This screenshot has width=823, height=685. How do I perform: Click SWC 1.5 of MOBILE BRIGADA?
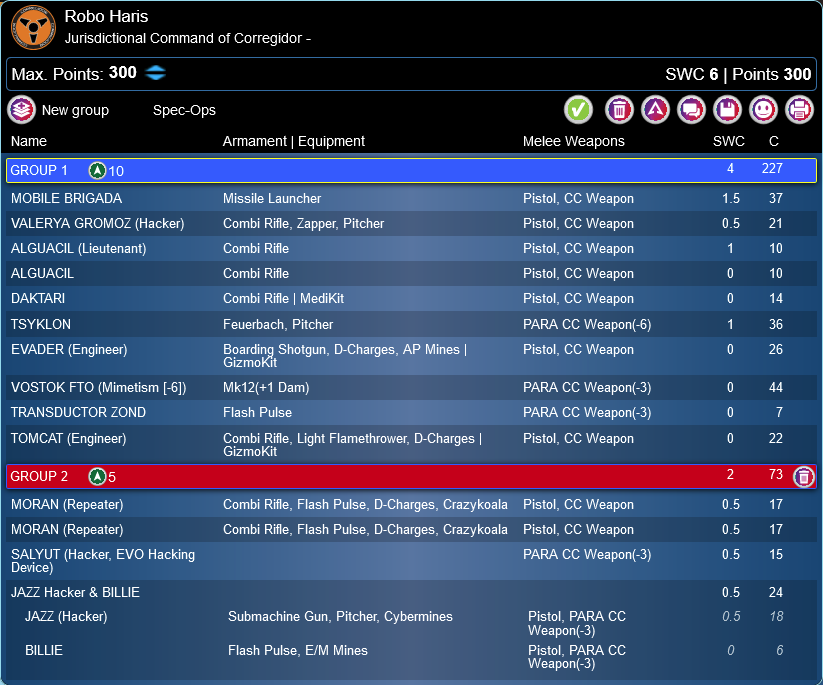click(731, 198)
